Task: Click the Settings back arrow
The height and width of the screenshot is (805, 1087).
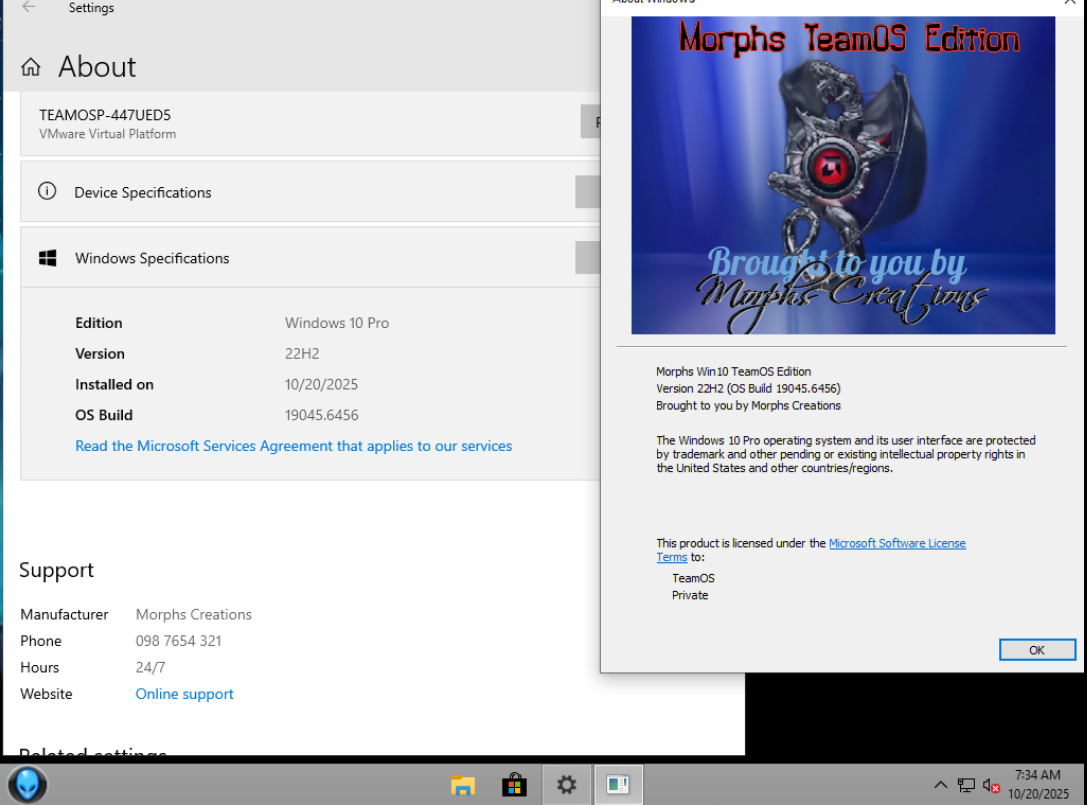Action: tap(28, 8)
